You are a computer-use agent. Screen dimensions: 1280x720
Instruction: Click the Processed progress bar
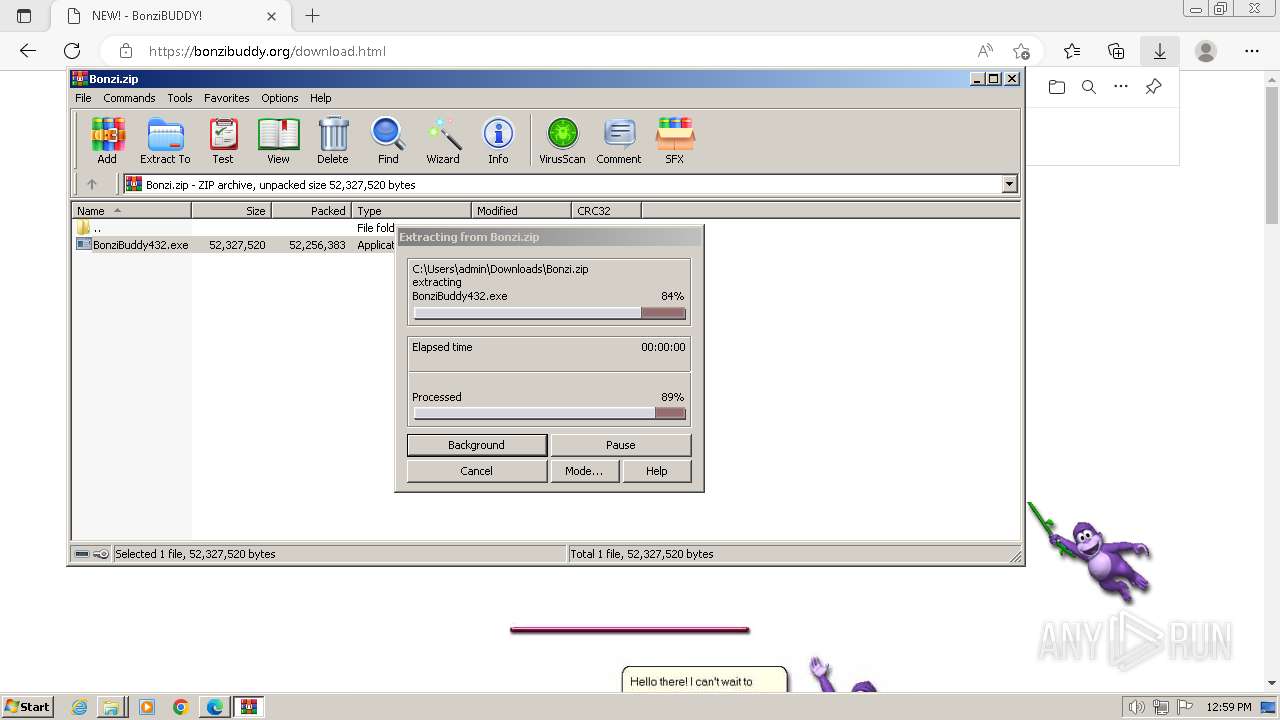pyautogui.click(x=549, y=413)
